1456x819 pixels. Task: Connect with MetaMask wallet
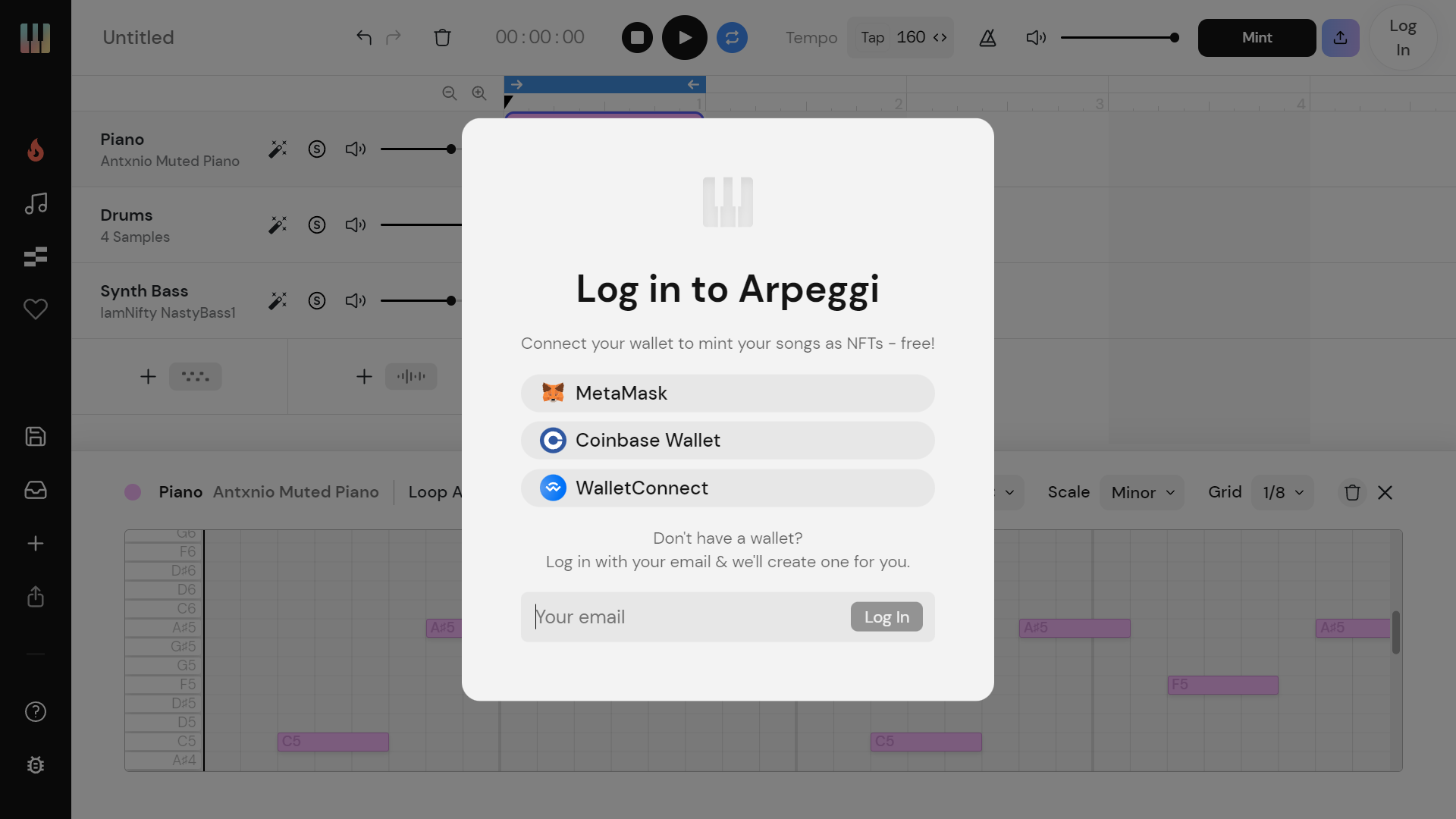point(727,393)
